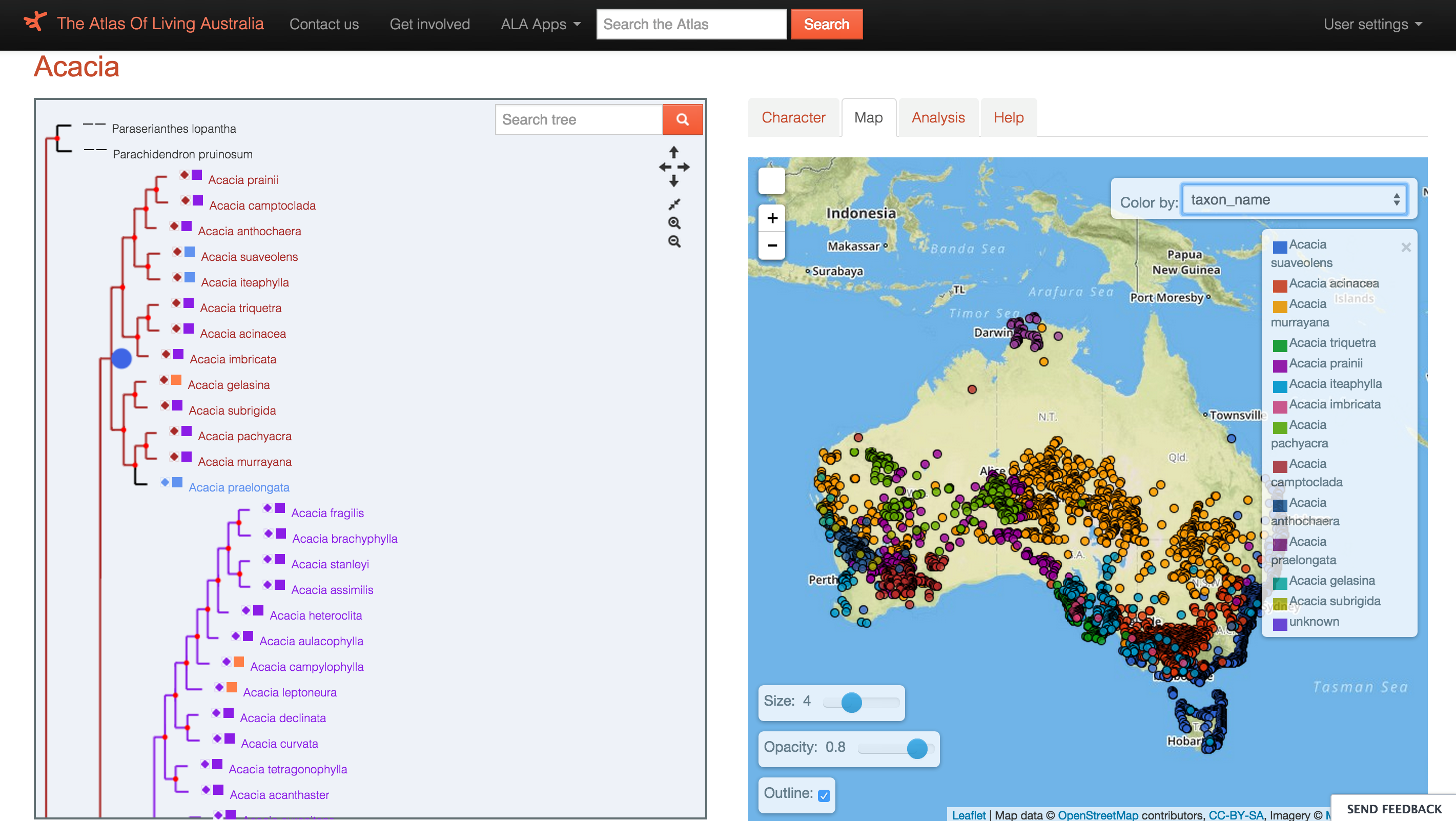This screenshot has width=1456, height=821.
Task: Click the Contact us link
Action: pos(324,24)
